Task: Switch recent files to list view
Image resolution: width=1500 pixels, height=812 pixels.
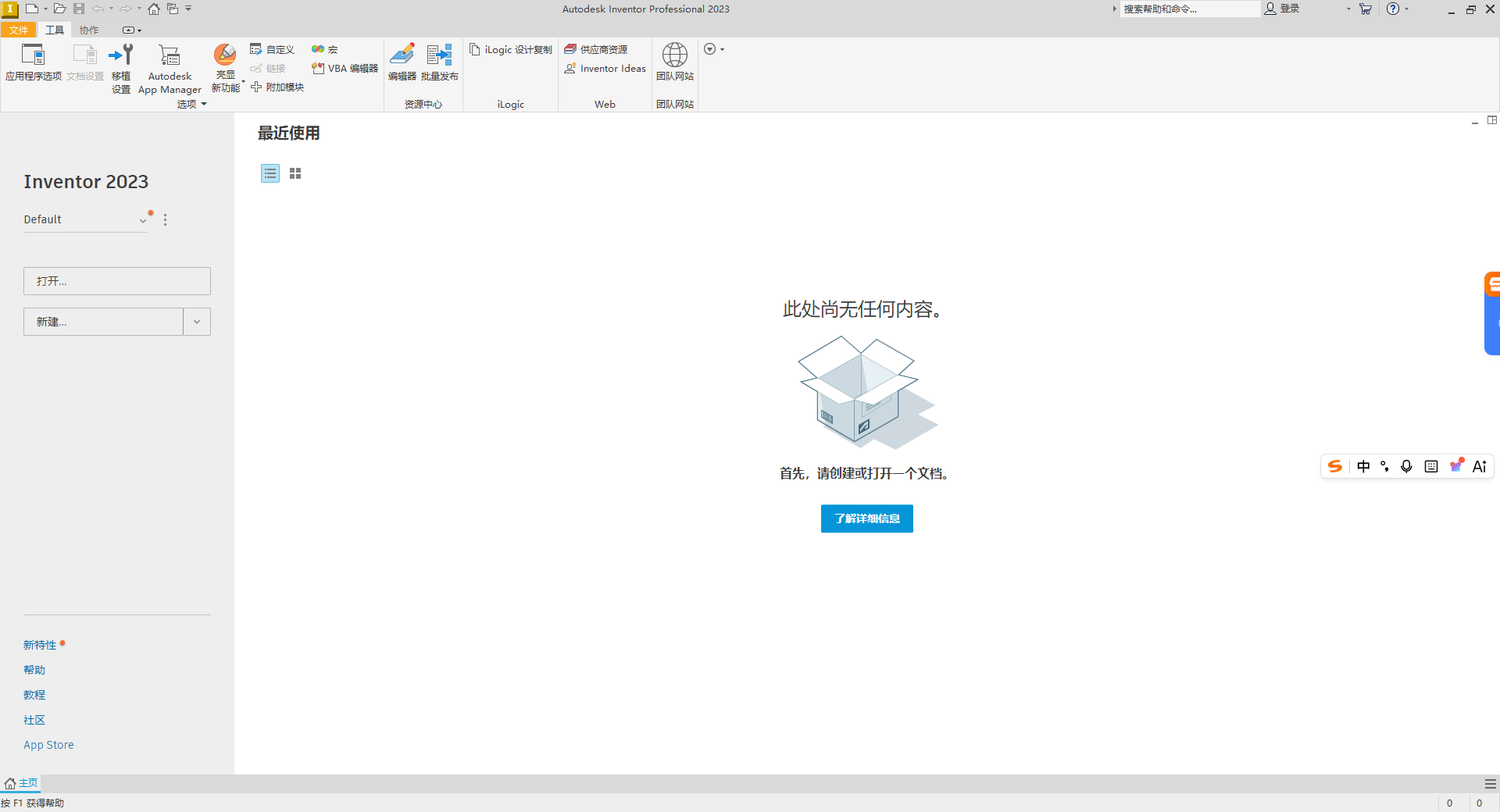Action: tap(270, 173)
